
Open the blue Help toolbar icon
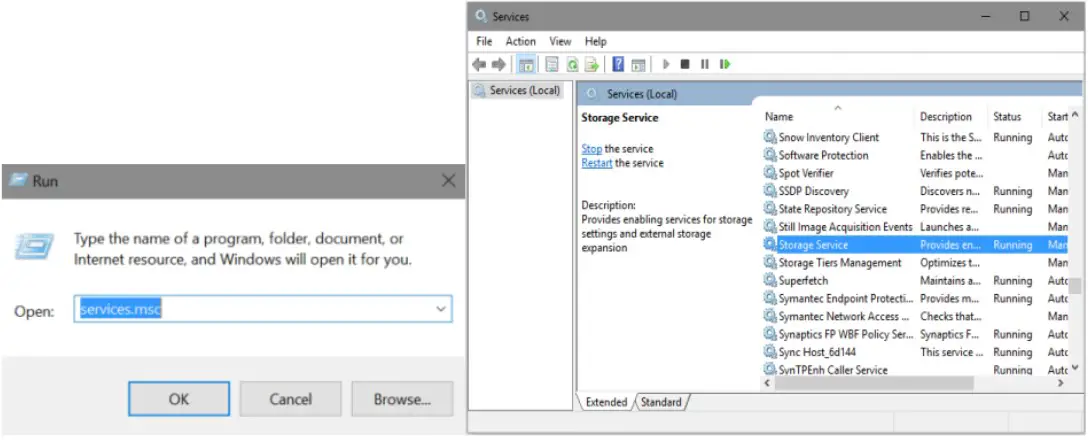(x=618, y=65)
